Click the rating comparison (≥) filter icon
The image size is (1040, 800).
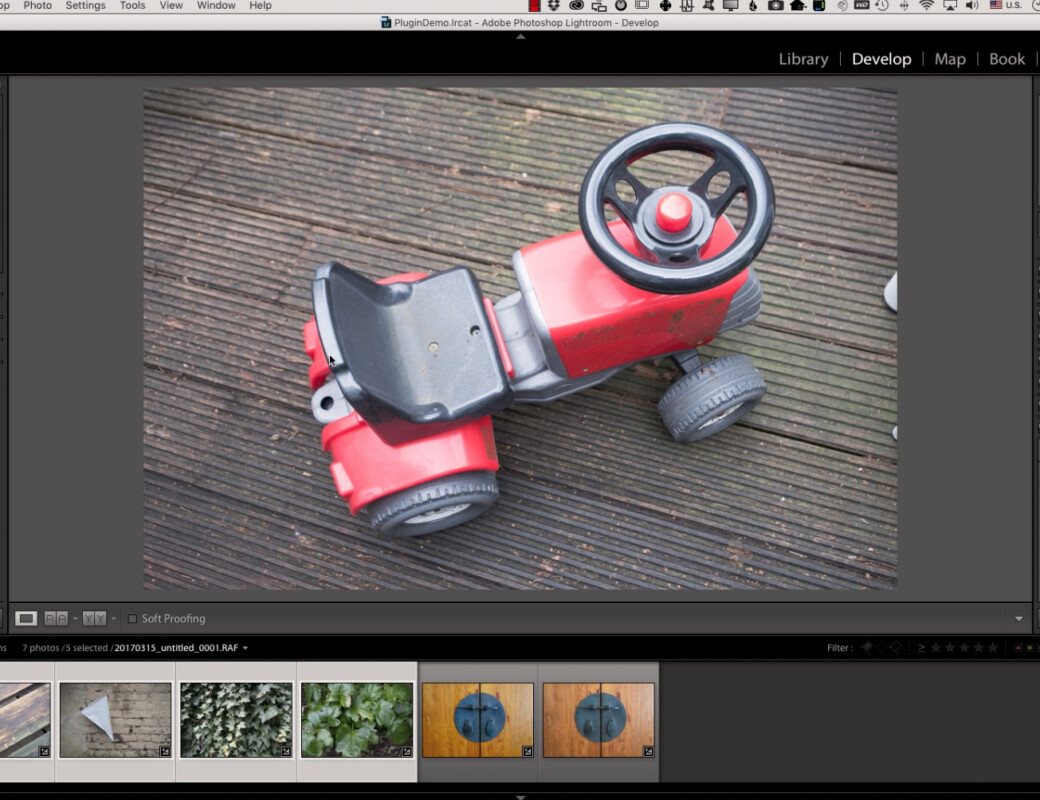coord(921,648)
